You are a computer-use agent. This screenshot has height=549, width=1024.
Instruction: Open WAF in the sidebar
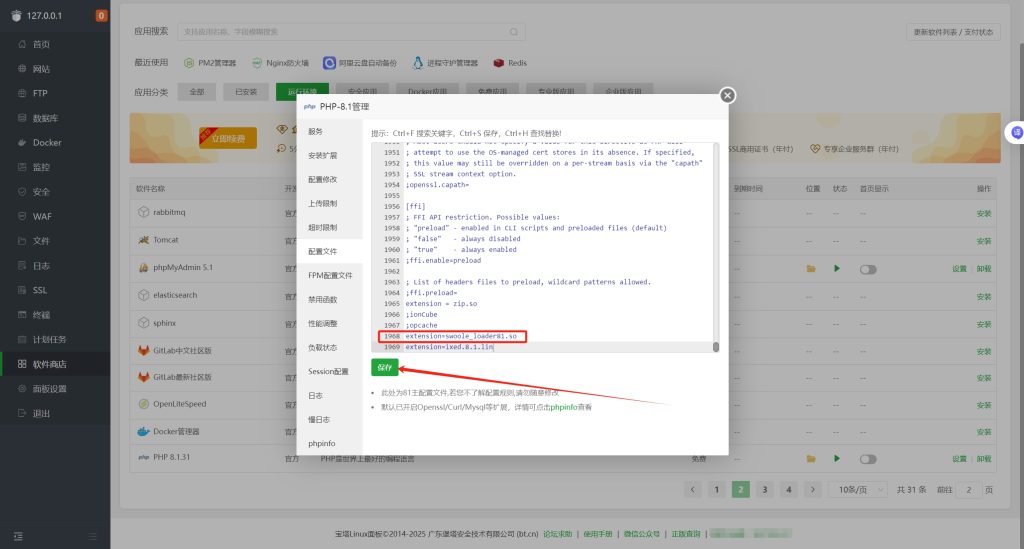point(42,216)
